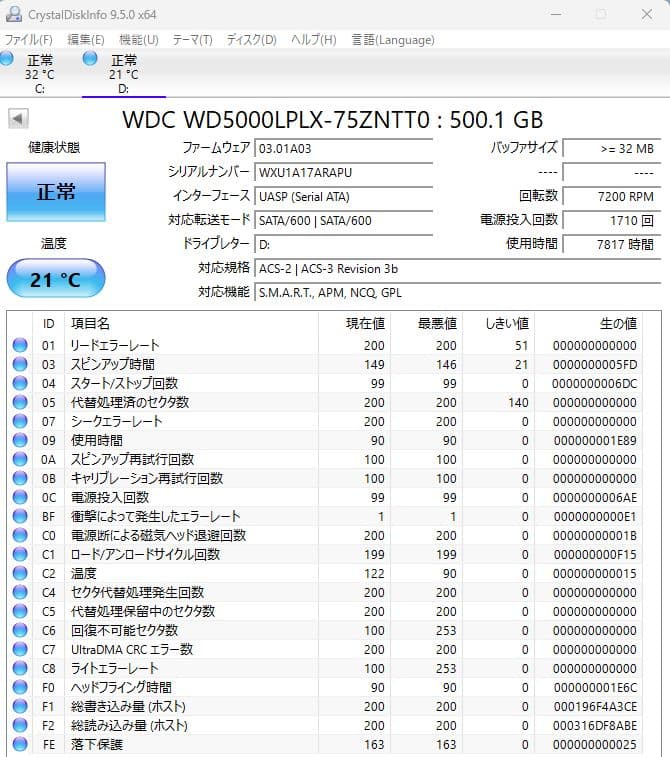Open the ファイル(F) menu
The width and height of the screenshot is (670, 757).
tap(28, 40)
